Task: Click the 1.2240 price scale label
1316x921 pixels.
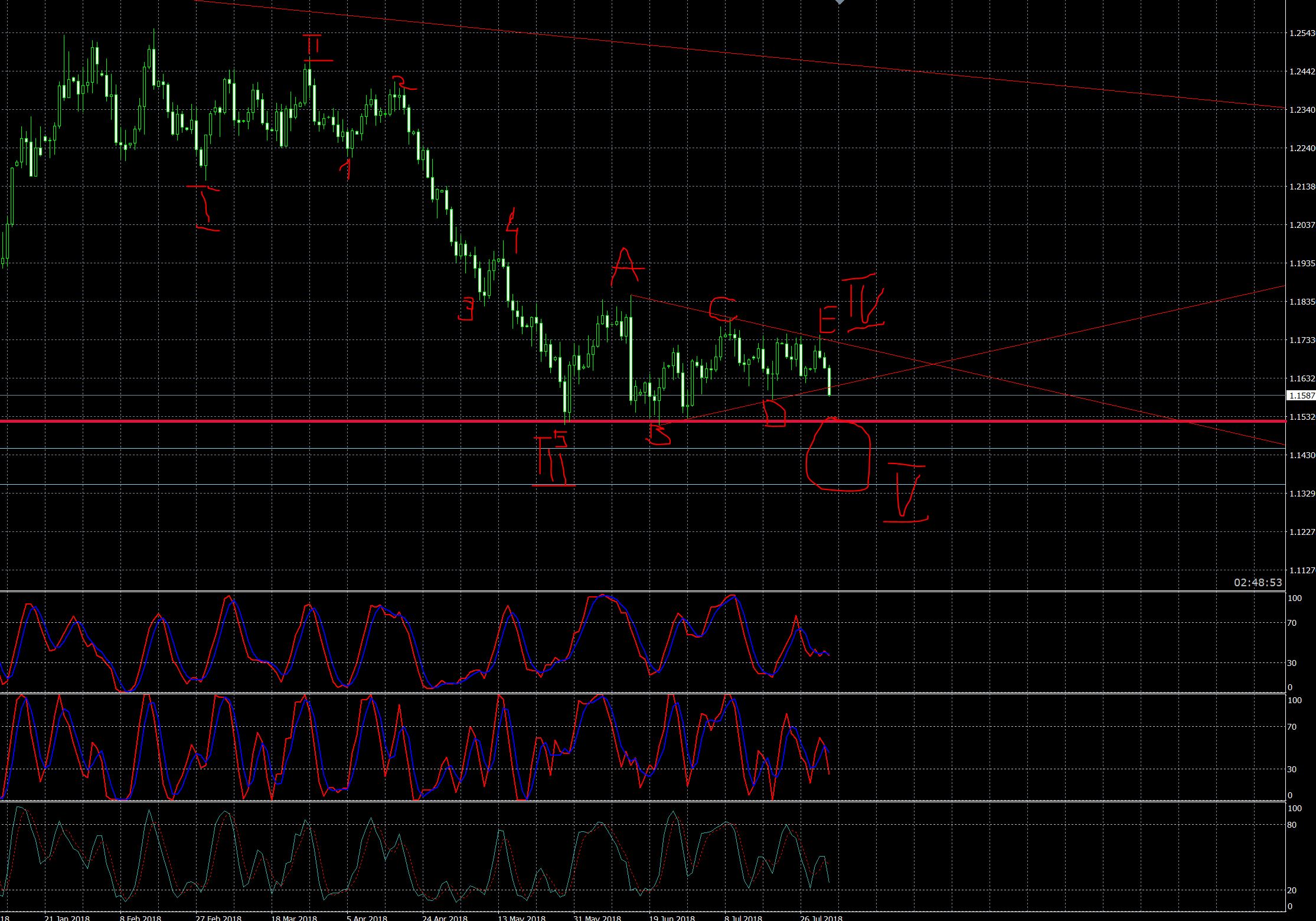Action: 1302,149
